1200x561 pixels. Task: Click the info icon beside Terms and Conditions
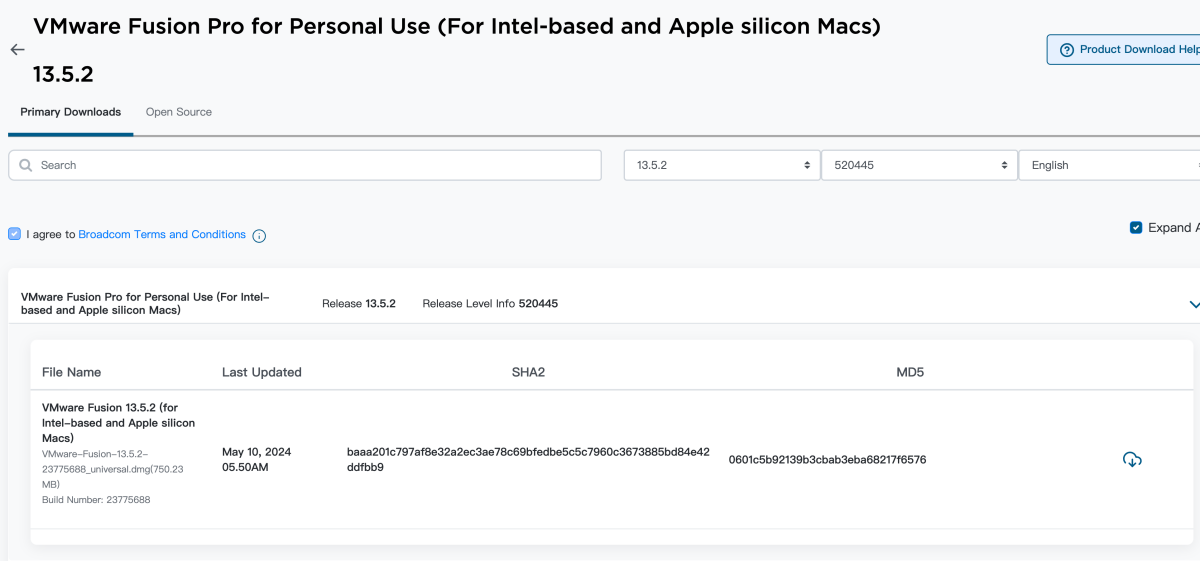[259, 236]
